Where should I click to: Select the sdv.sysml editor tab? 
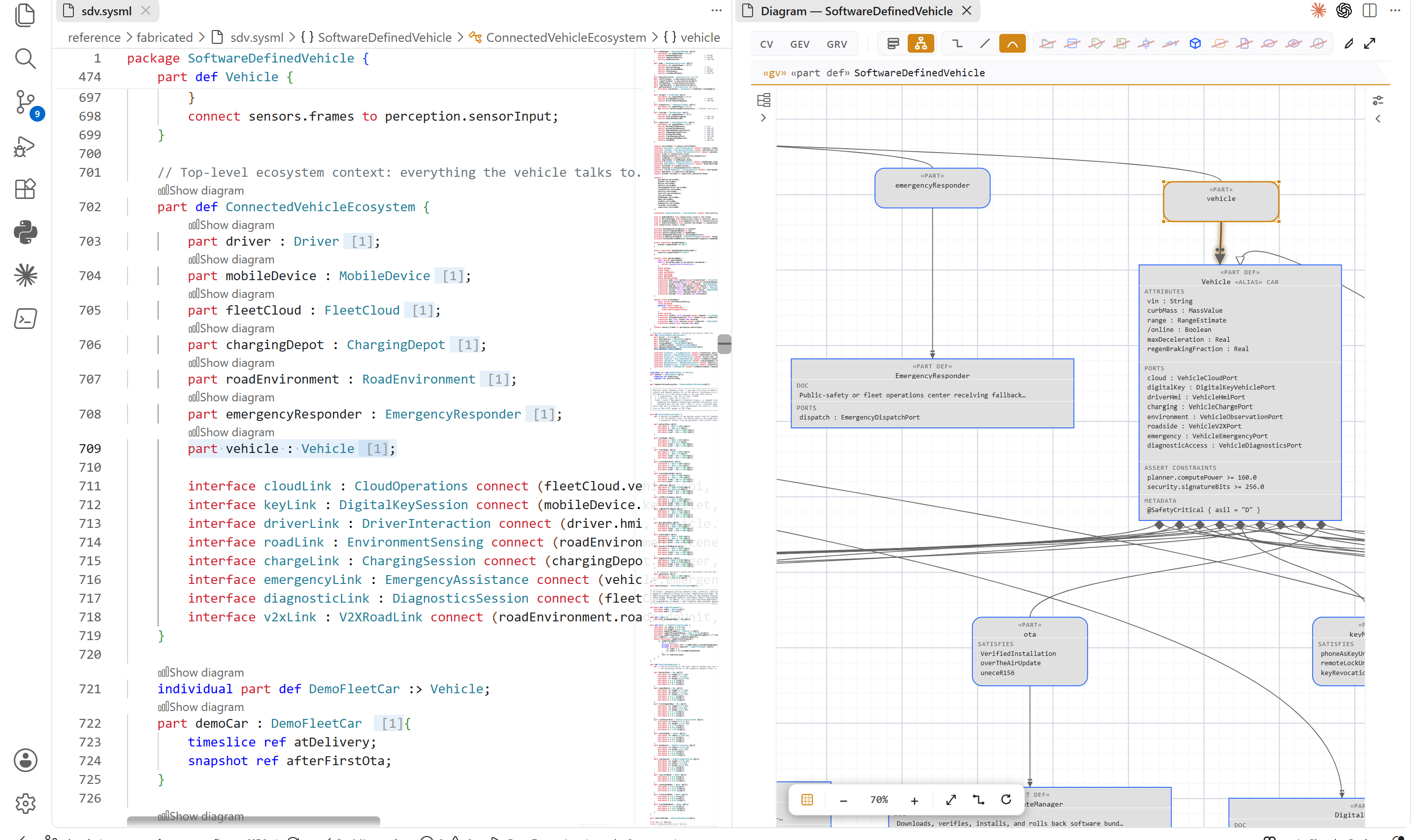(x=106, y=11)
